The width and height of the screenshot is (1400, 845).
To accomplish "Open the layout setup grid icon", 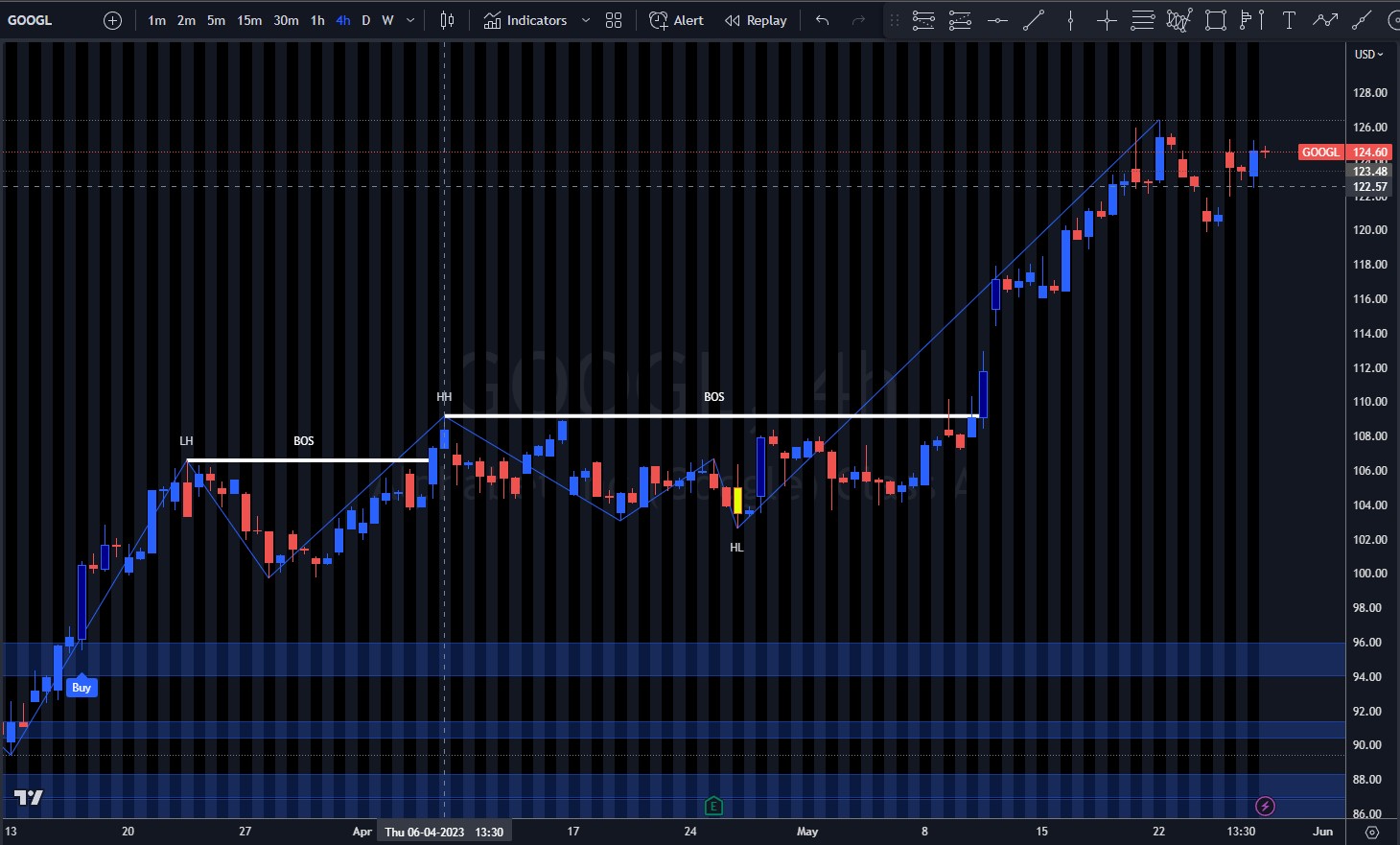I will 614,20.
